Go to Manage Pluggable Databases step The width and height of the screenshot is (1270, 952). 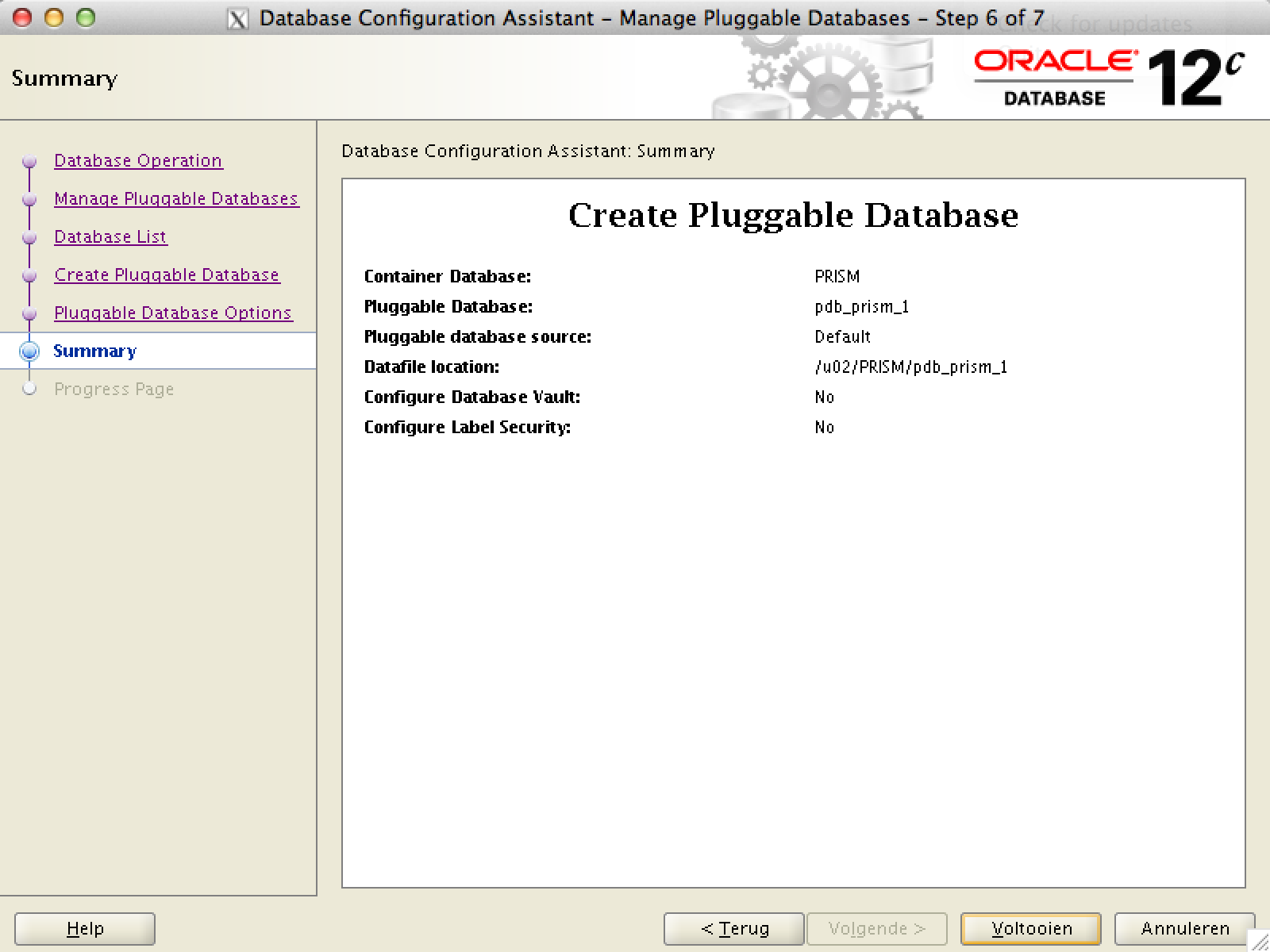(x=176, y=198)
